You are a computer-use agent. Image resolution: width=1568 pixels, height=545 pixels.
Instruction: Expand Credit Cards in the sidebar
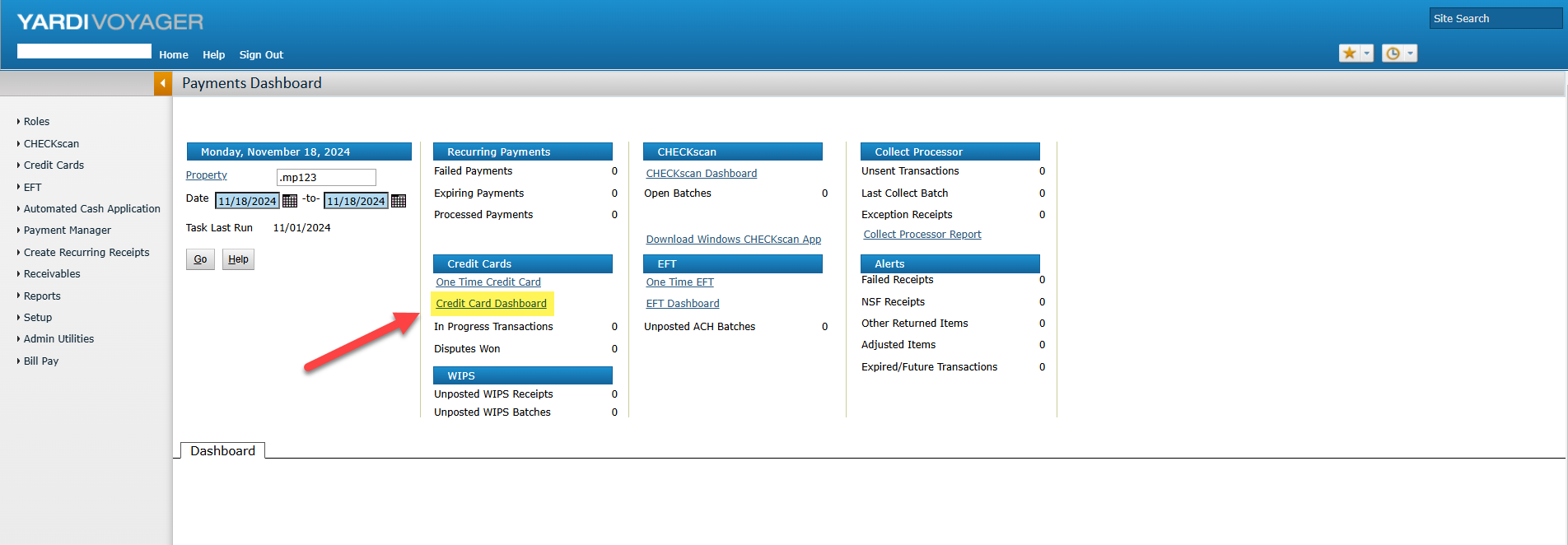(54, 165)
